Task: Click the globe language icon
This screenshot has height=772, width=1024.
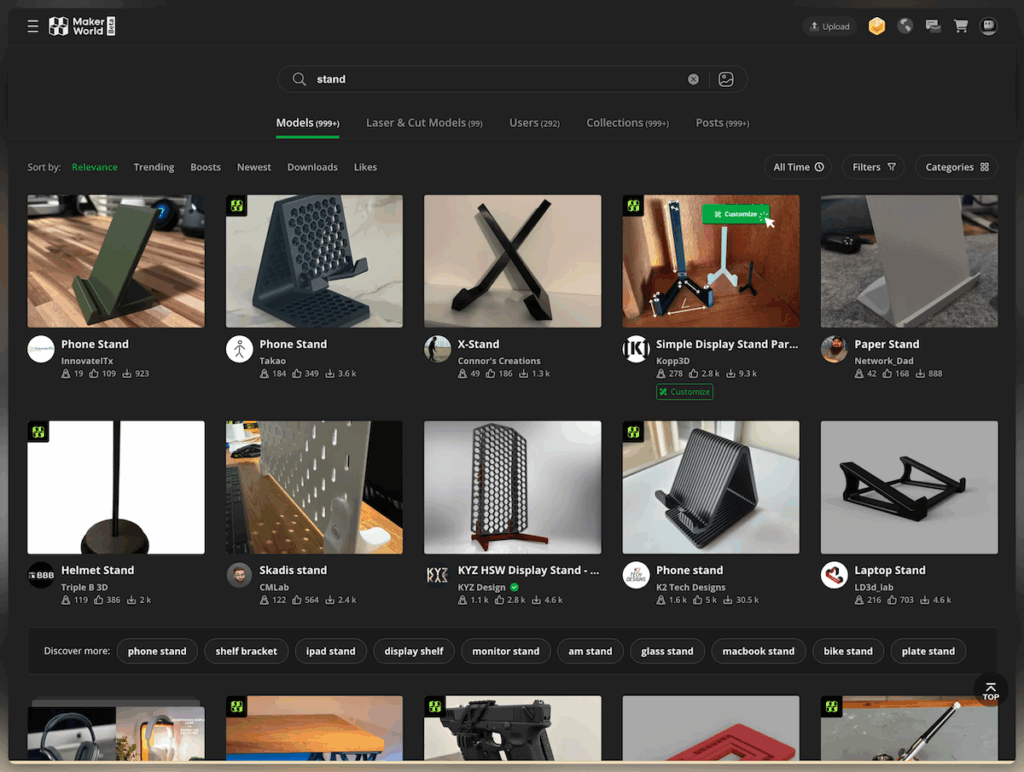Action: (x=905, y=27)
